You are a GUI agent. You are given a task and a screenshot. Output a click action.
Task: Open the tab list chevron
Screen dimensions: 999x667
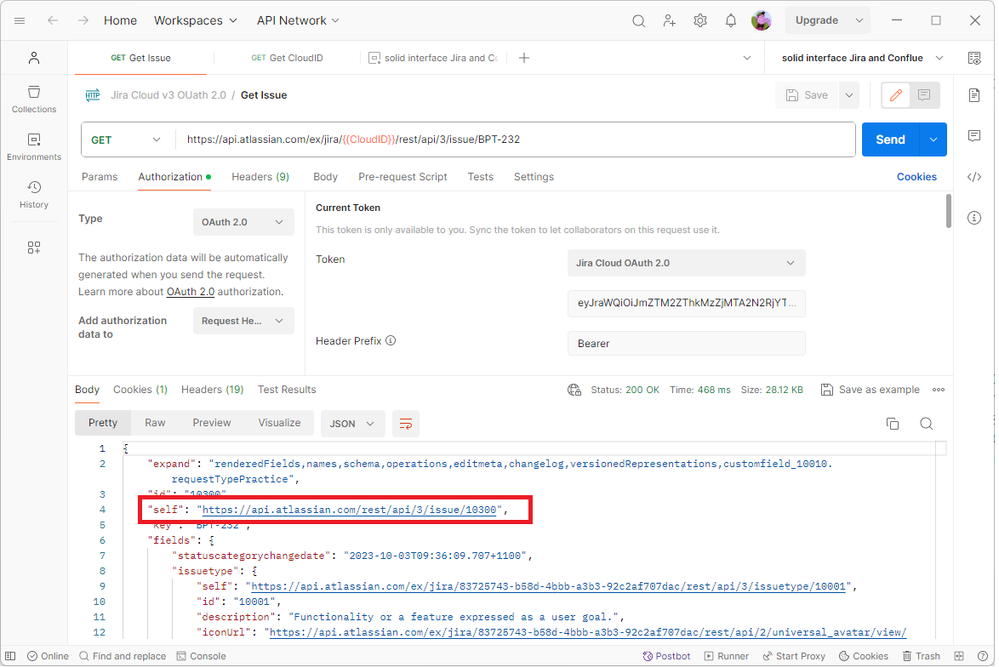[x=747, y=58]
